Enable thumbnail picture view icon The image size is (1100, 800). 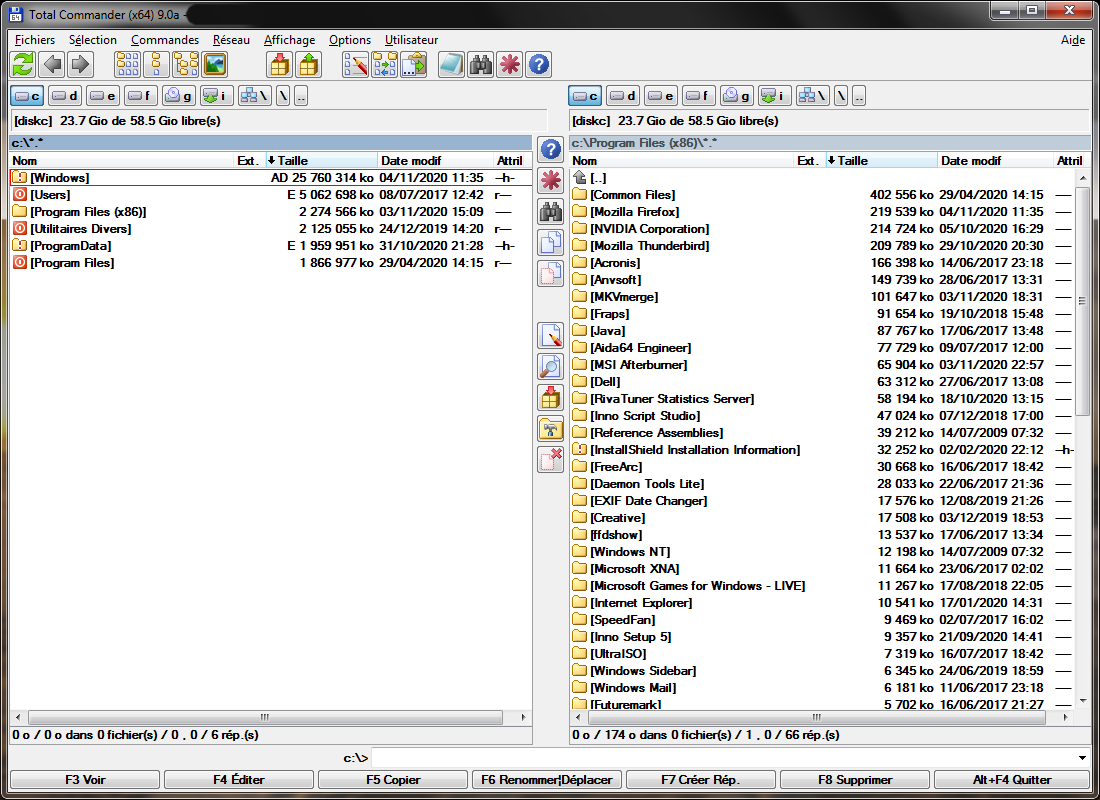[215, 65]
